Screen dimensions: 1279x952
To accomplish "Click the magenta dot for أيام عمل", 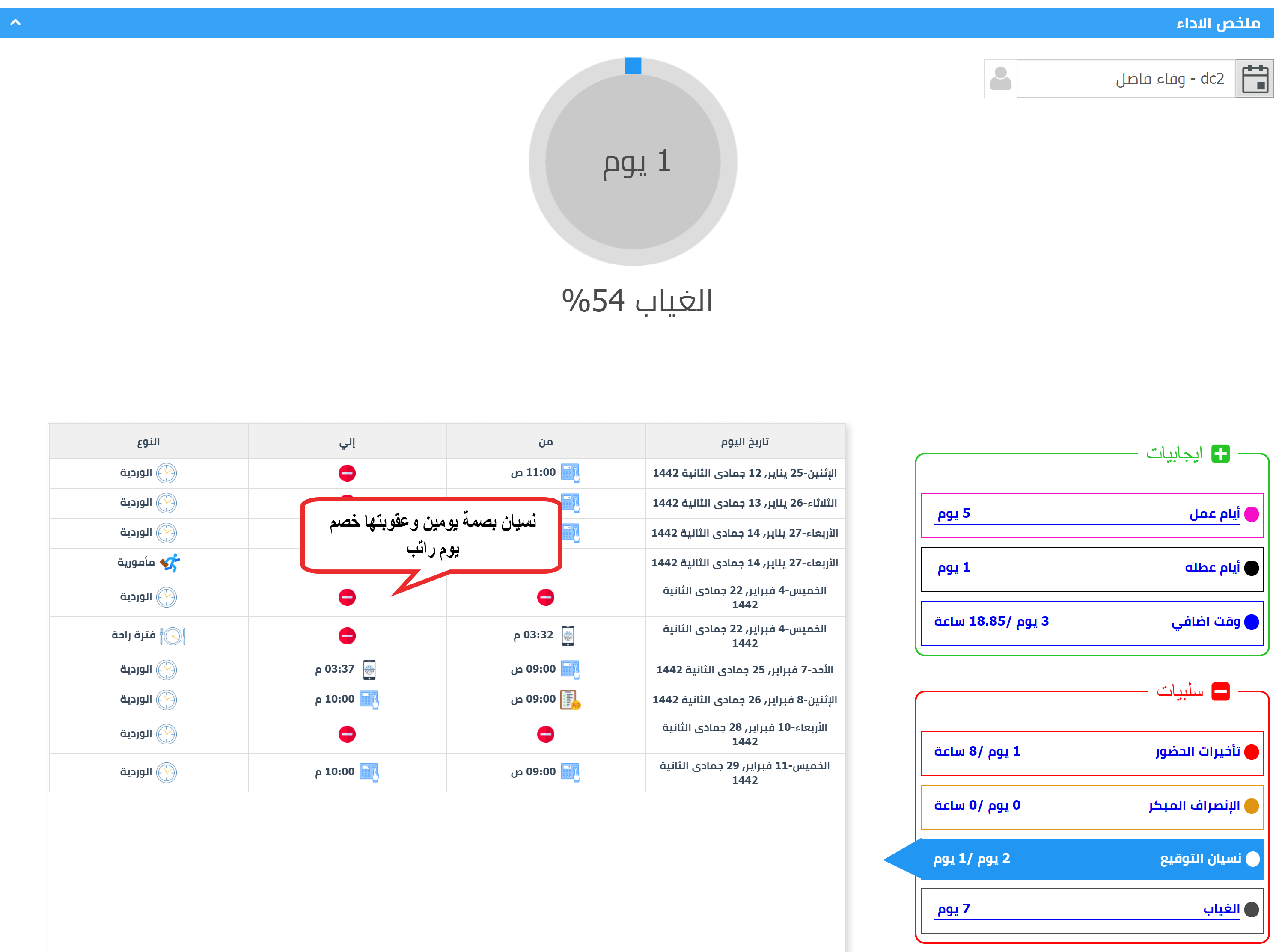I will pyautogui.click(x=1251, y=514).
